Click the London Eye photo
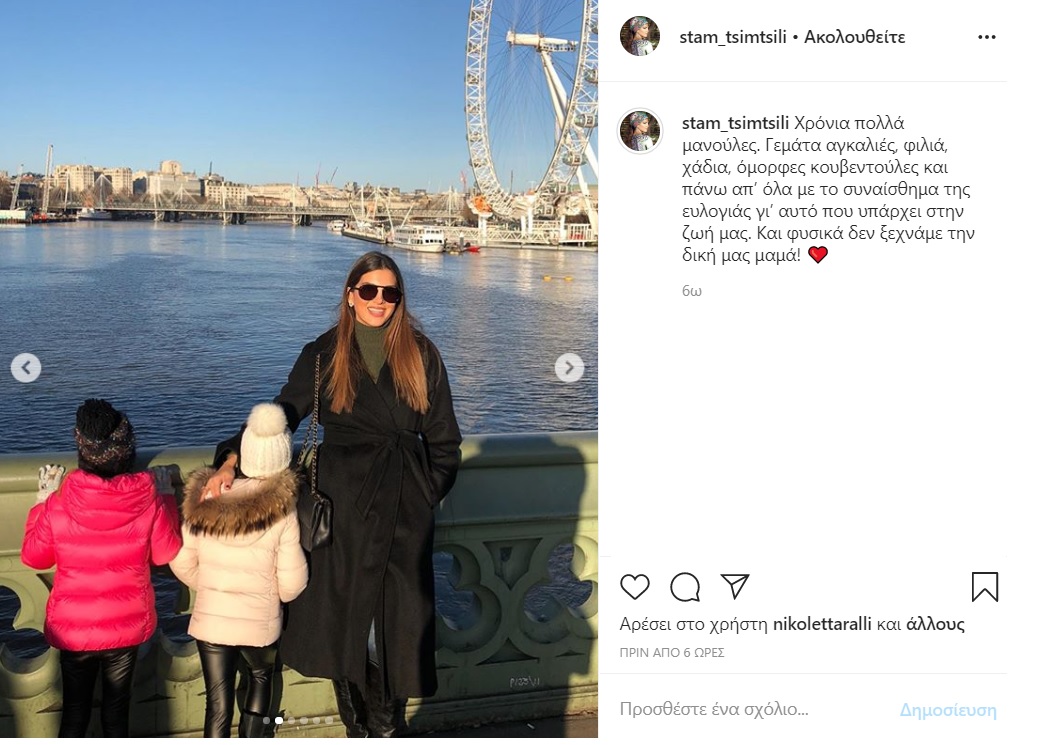Screen dimensions: 1046x745 299,369
